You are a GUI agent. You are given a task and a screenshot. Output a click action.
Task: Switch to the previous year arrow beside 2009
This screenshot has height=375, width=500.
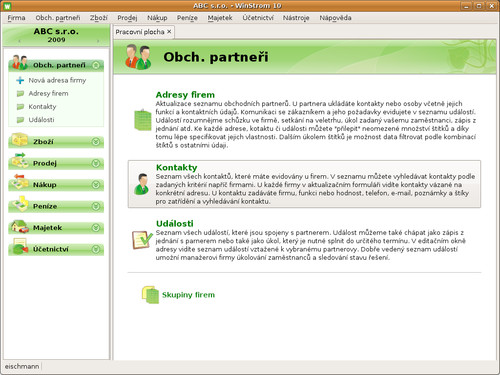coord(19,41)
